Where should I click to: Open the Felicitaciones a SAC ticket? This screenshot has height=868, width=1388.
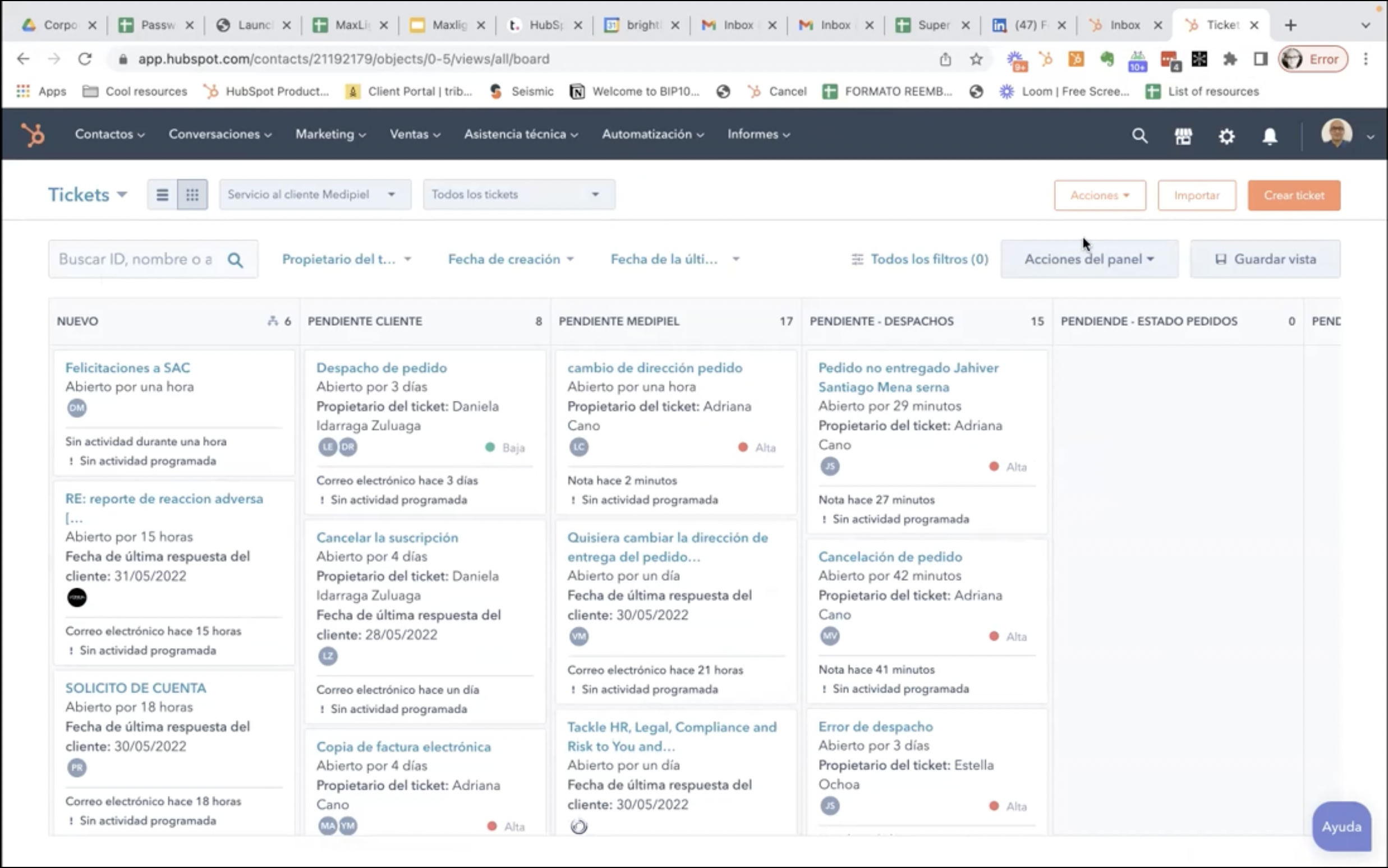point(127,368)
